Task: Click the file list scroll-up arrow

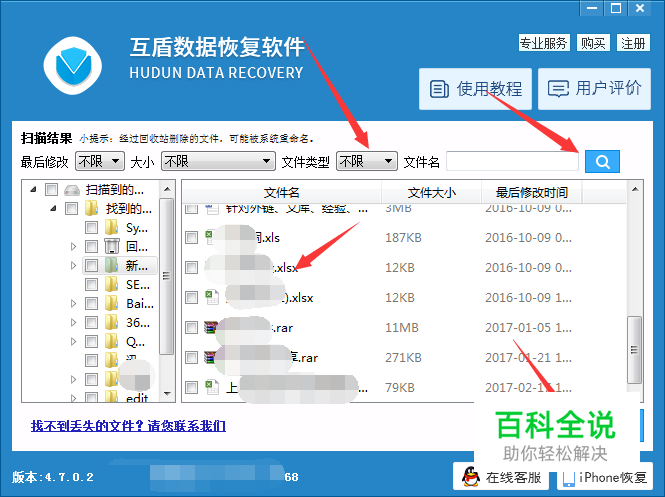Action: tap(634, 189)
